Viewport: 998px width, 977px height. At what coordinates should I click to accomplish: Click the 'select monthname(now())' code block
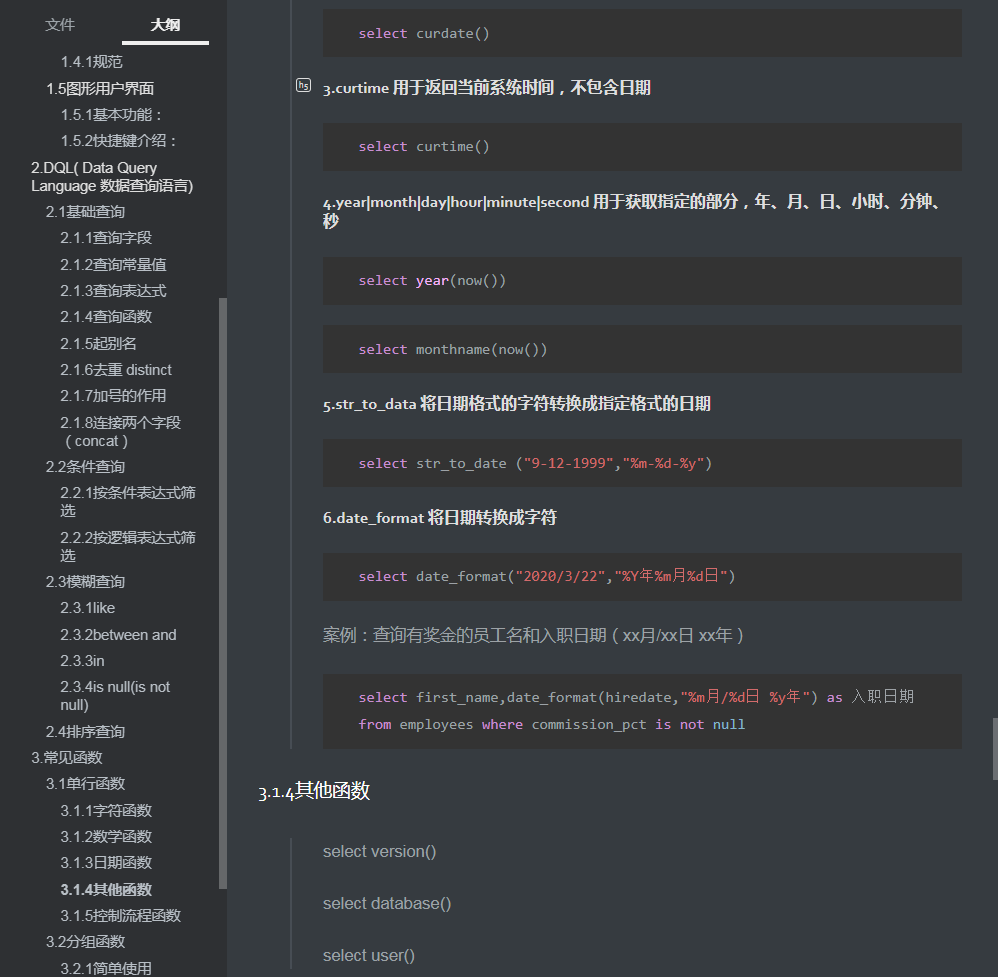tap(642, 349)
